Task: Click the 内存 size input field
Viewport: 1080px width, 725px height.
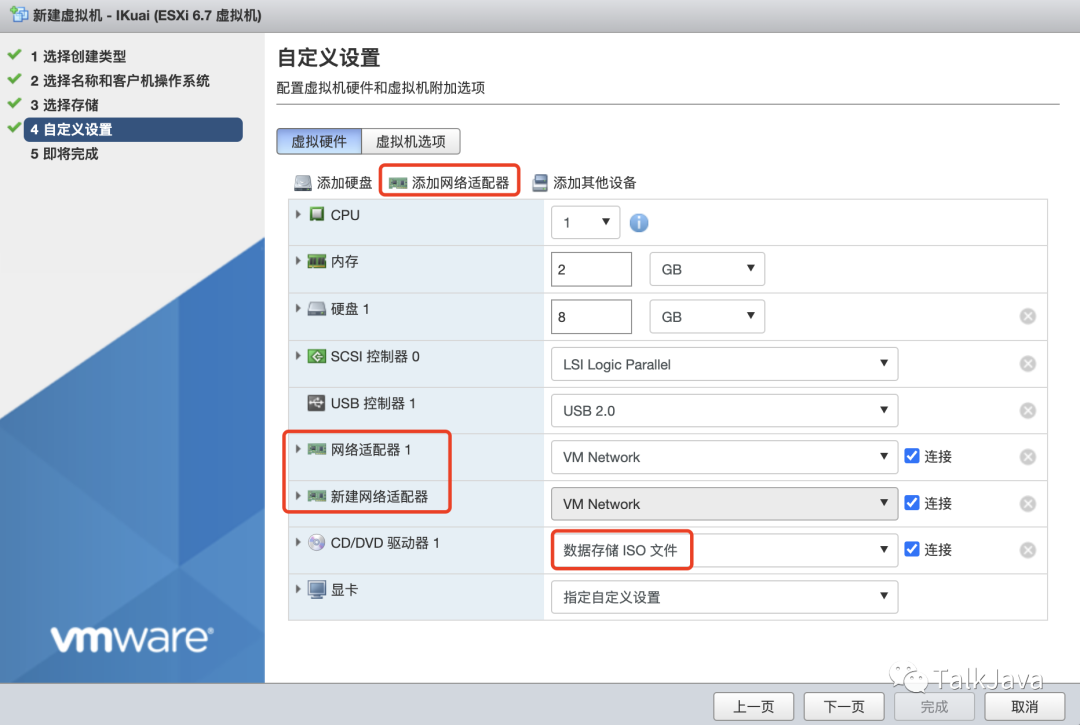Action: pyautogui.click(x=591, y=268)
